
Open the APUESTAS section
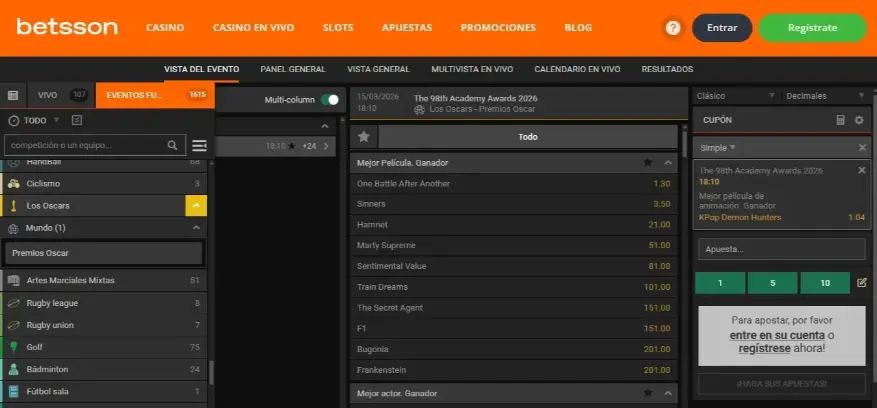pos(407,28)
